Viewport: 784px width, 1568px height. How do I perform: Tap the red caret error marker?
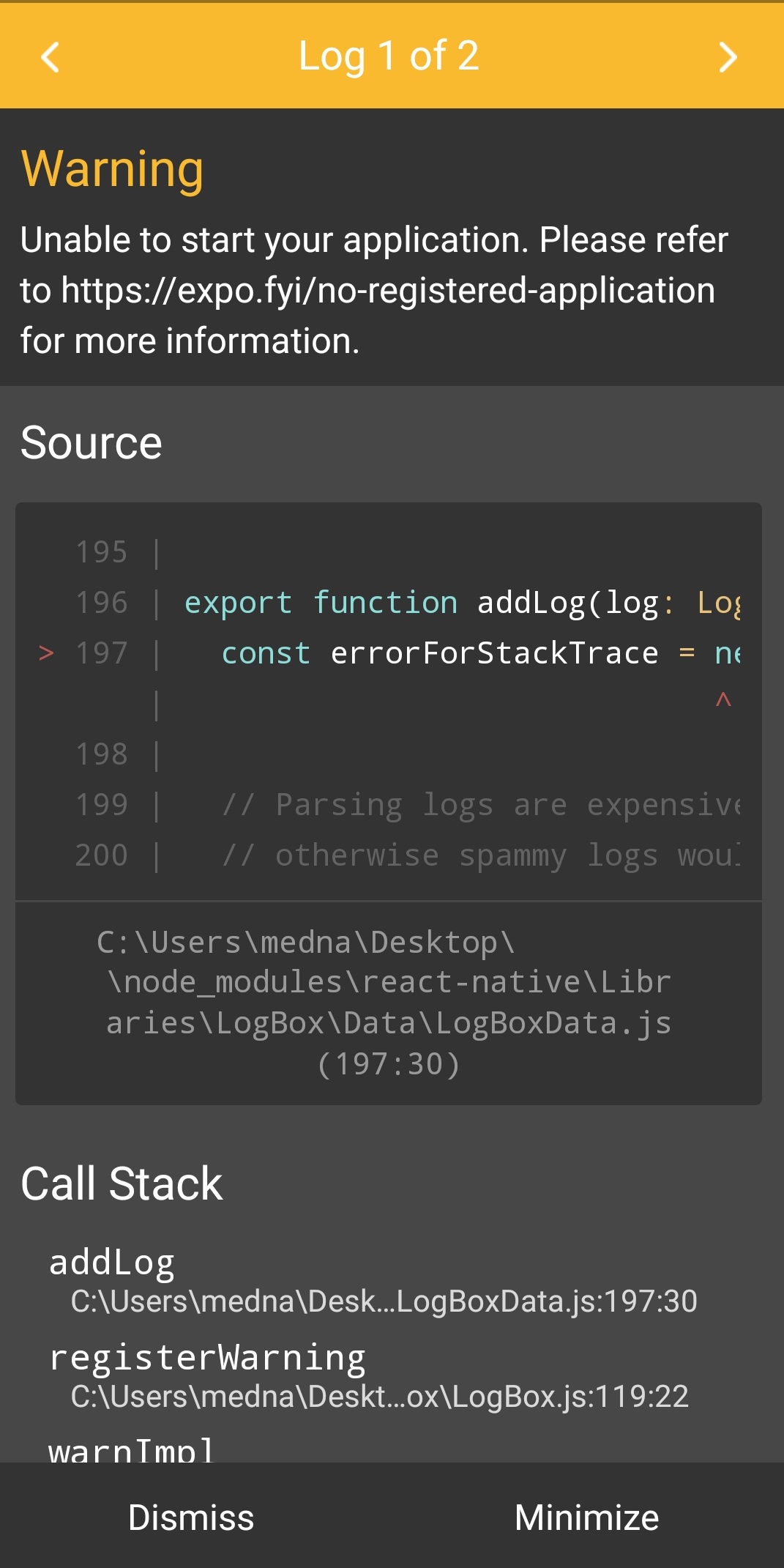tap(723, 699)
